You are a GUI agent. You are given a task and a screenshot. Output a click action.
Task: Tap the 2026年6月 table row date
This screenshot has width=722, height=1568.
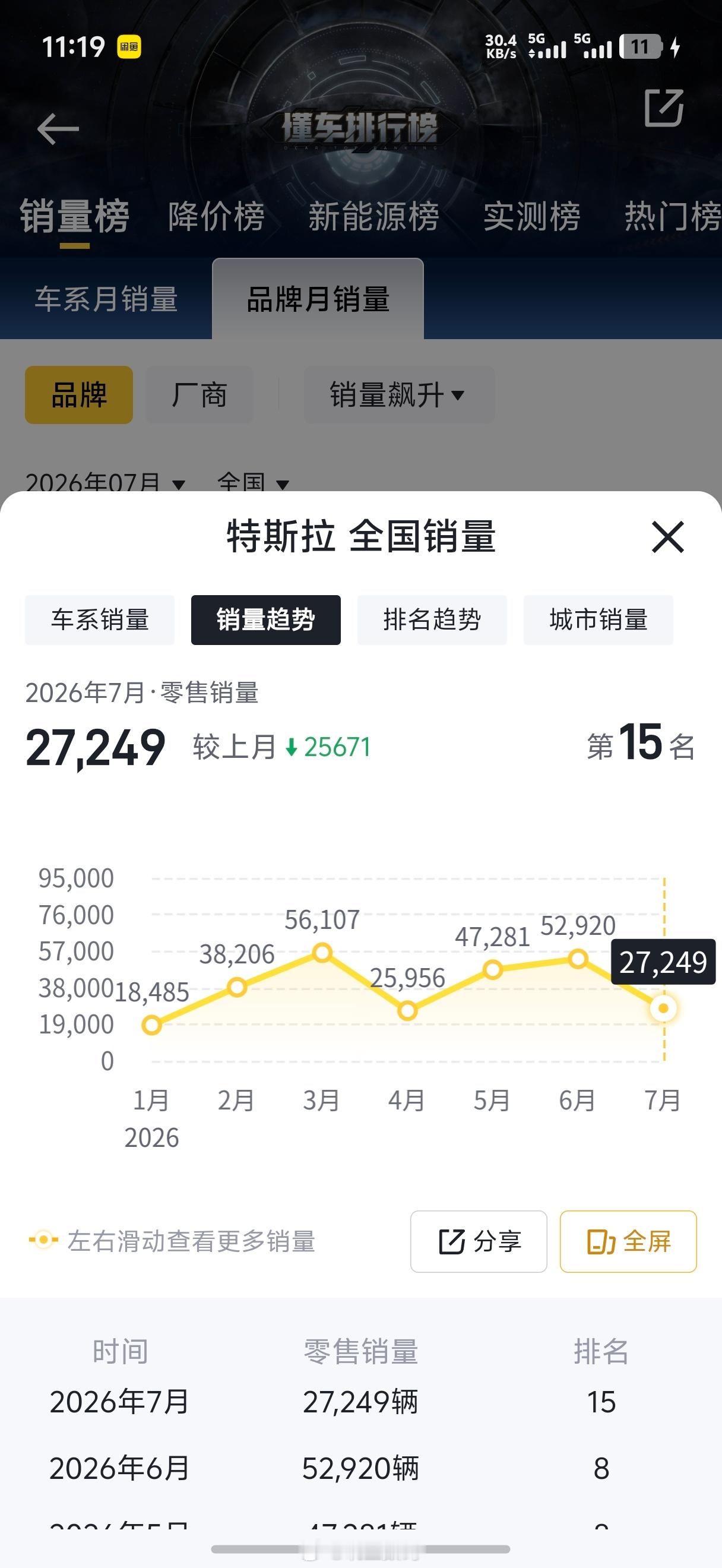pos(120,1469)
